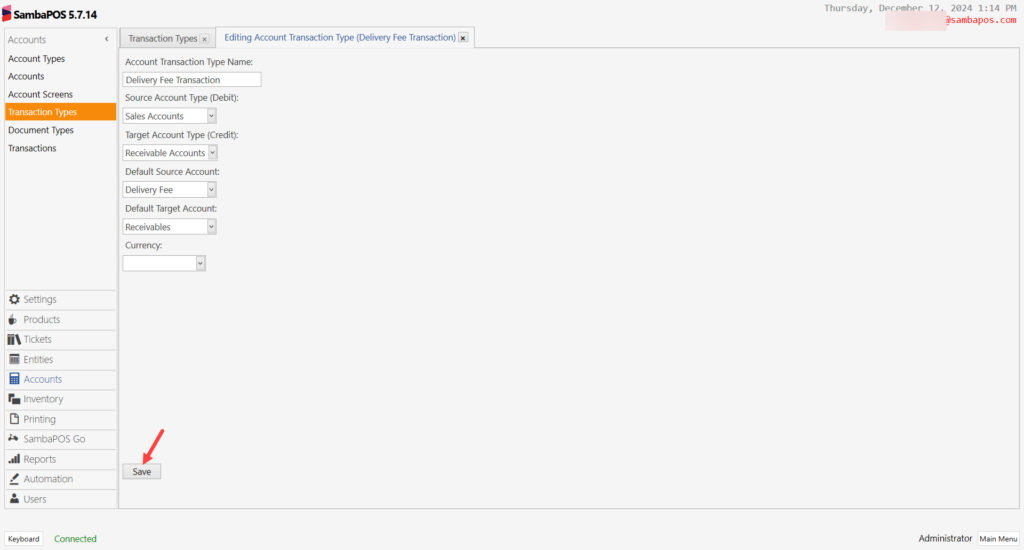Image resolution: width=1024 pixels, height=550 pixels.
Task: Click the Entities label in navigation
Action: click(x=39, y=359)
